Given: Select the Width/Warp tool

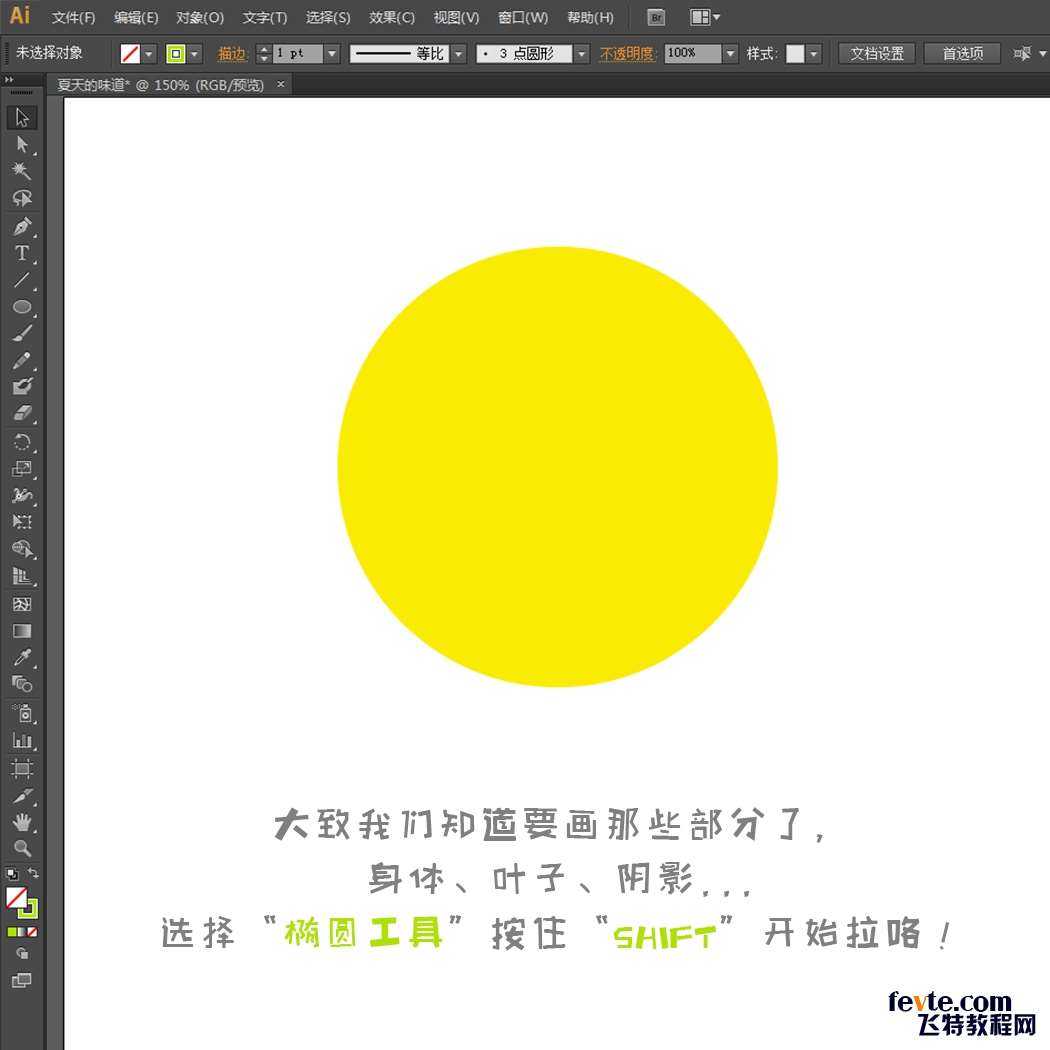Looking at the screenshot, I should coord(22,496).
